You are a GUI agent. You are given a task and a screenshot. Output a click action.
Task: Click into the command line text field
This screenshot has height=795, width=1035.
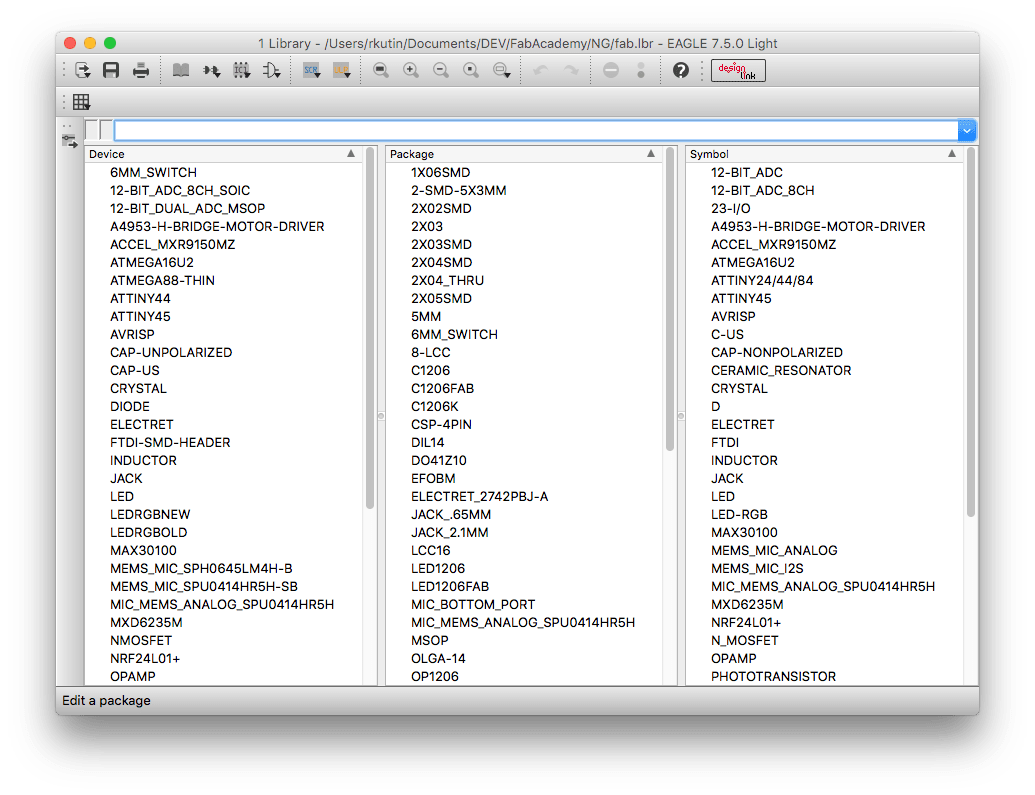536,131
